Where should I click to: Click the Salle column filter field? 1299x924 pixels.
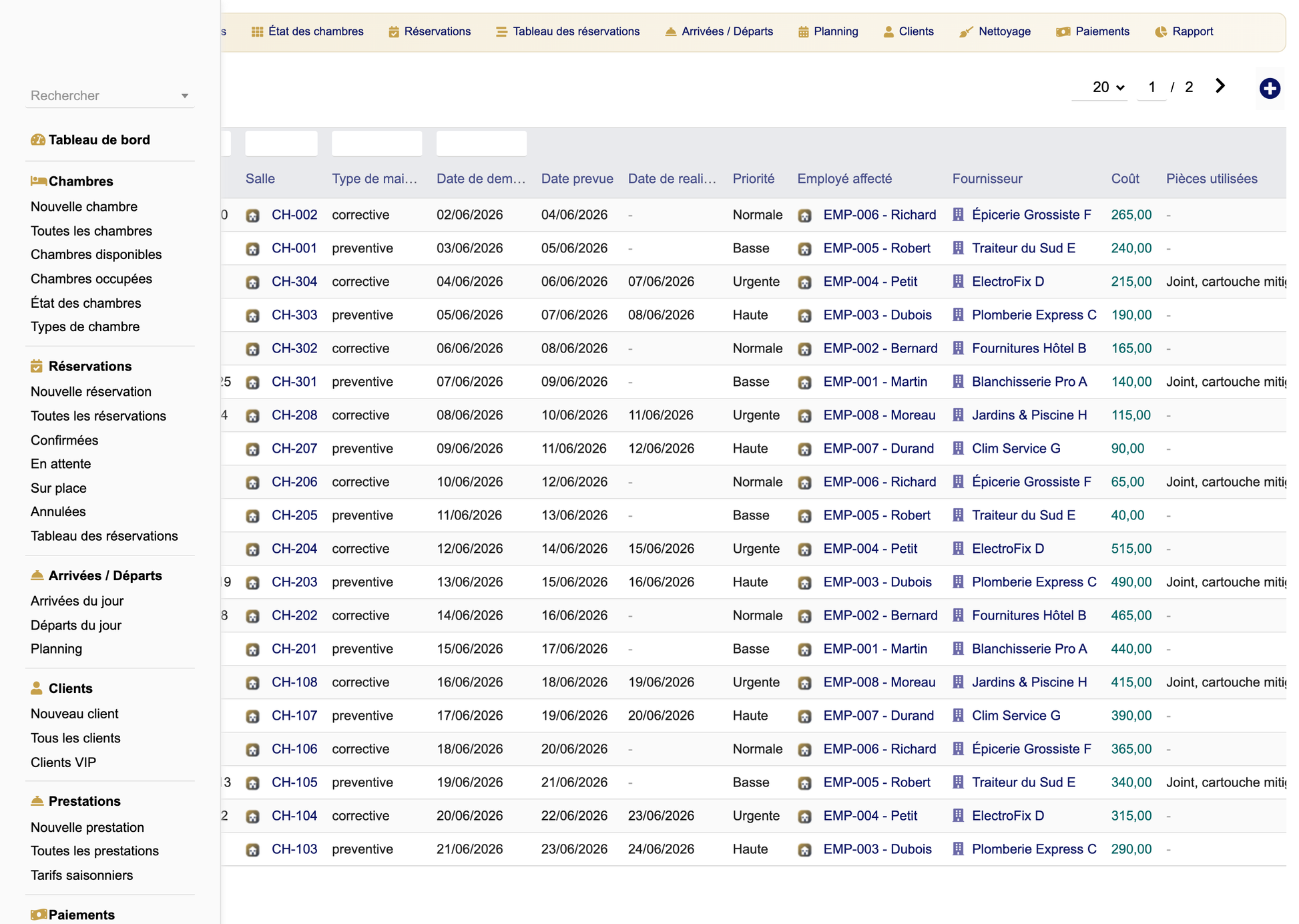(281, 143)
